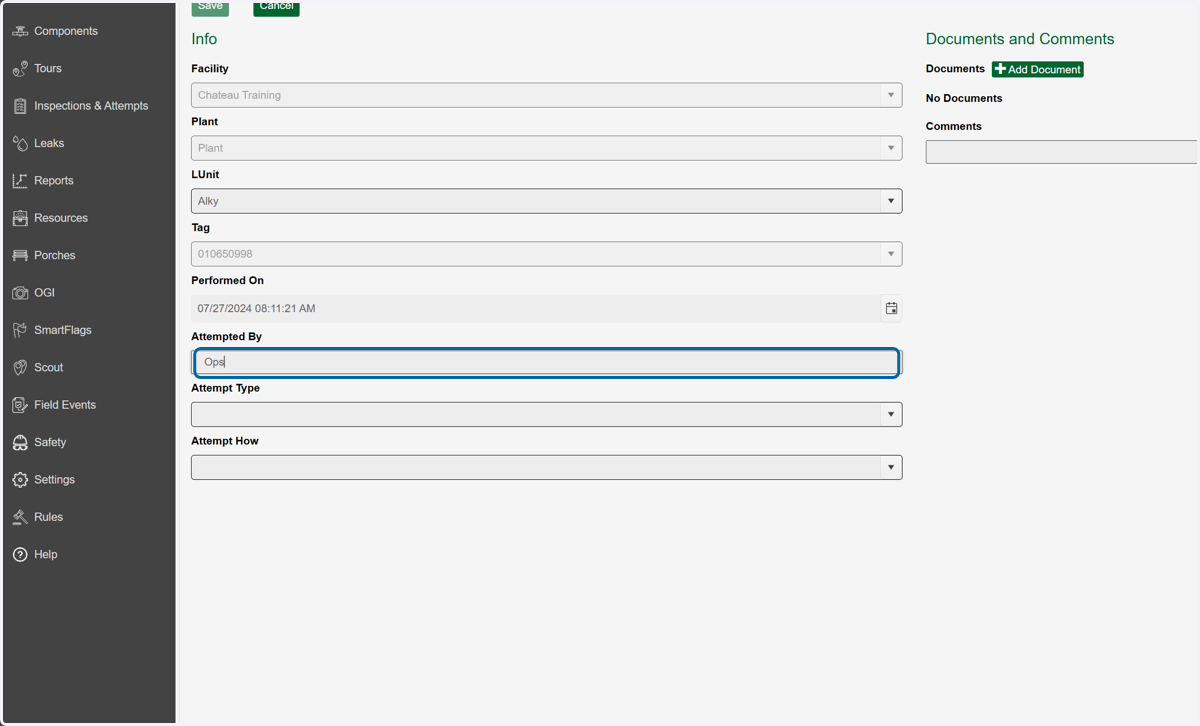Open Inspections & Attempts section

pyautogui.click(x=91, y=106)
